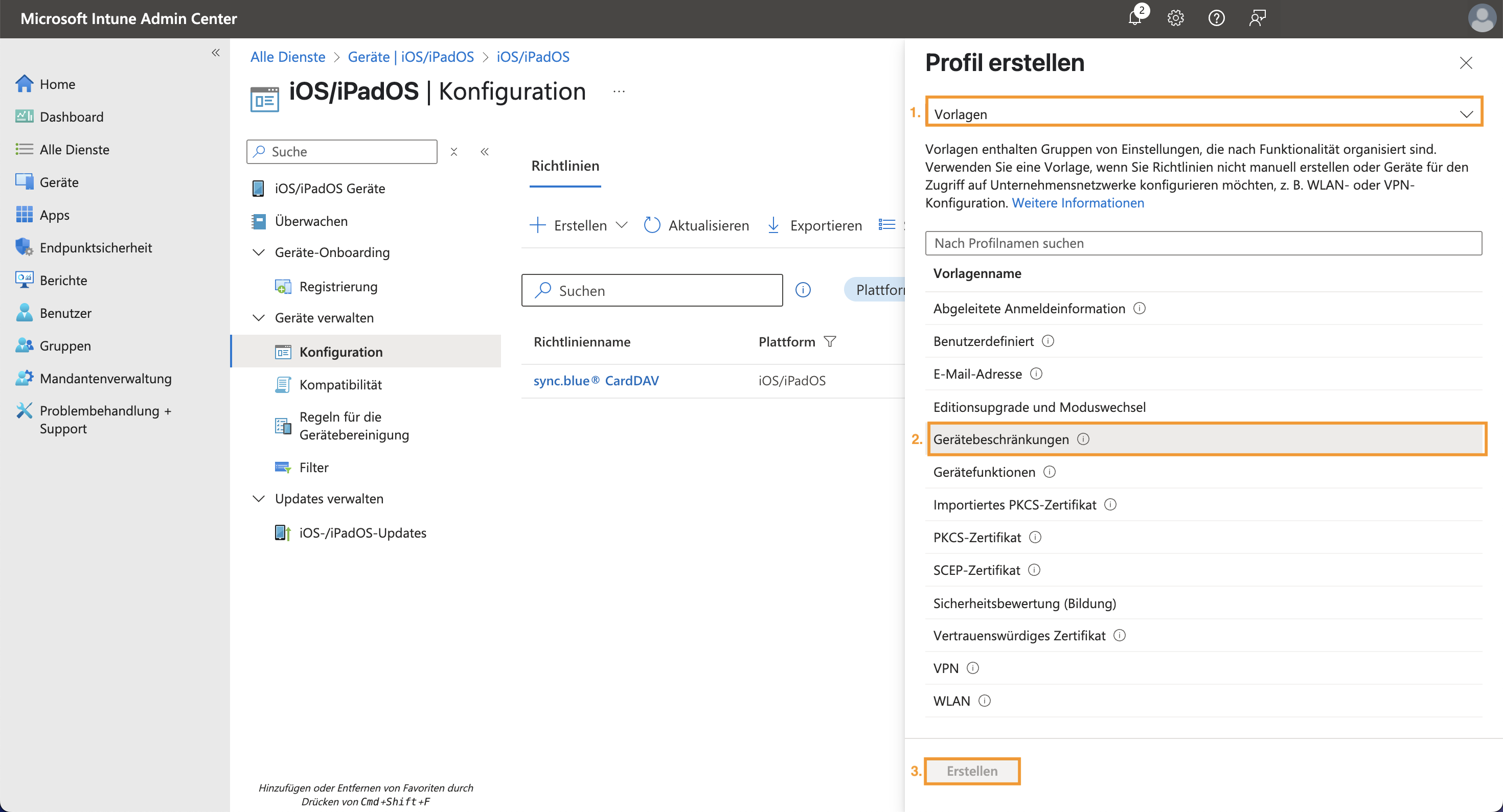Viewport: 1503px width, 812px height.
Task: Collapse the Geräte verwalten section
Action: point(258,317)
